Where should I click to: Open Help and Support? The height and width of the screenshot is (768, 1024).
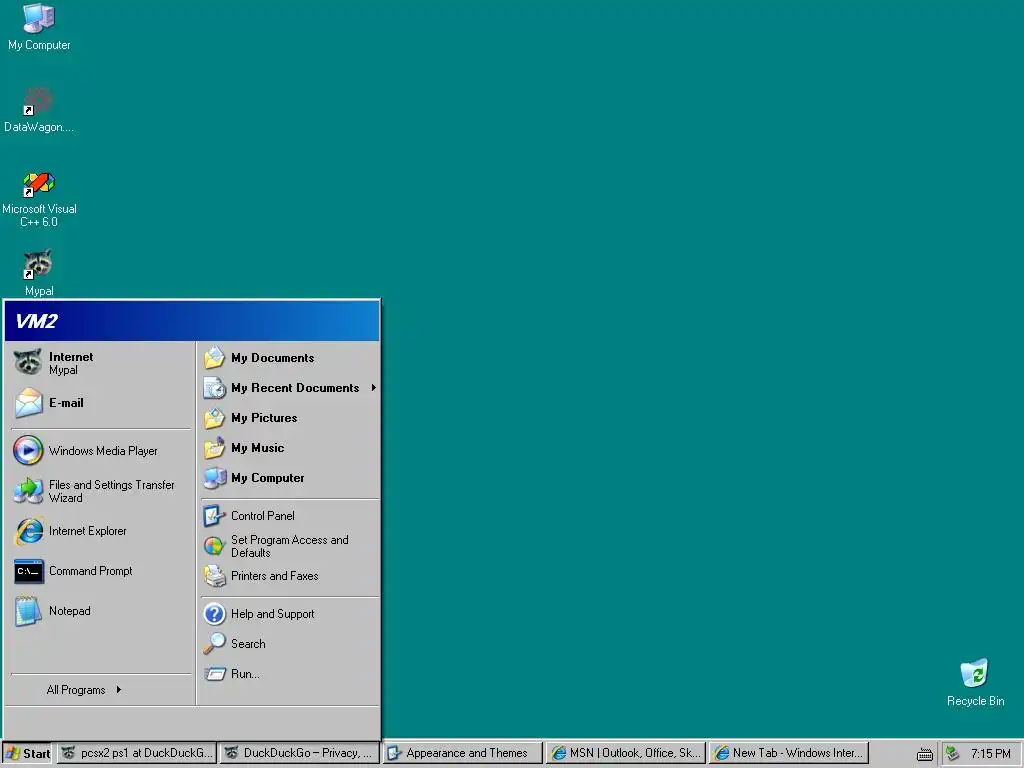point(289,614)
